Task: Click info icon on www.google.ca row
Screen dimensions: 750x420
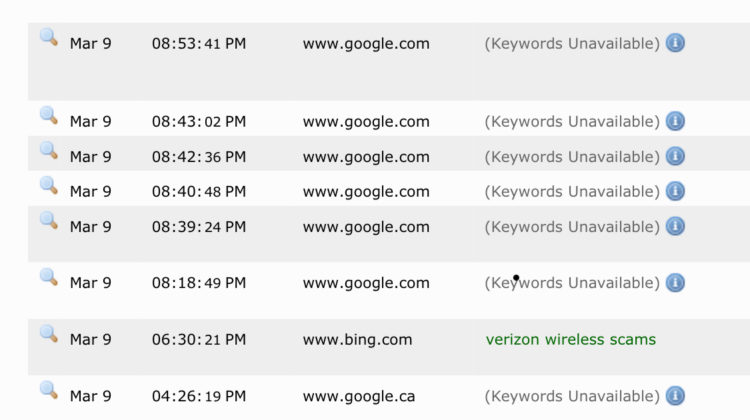Action: (x=675, y=396)
